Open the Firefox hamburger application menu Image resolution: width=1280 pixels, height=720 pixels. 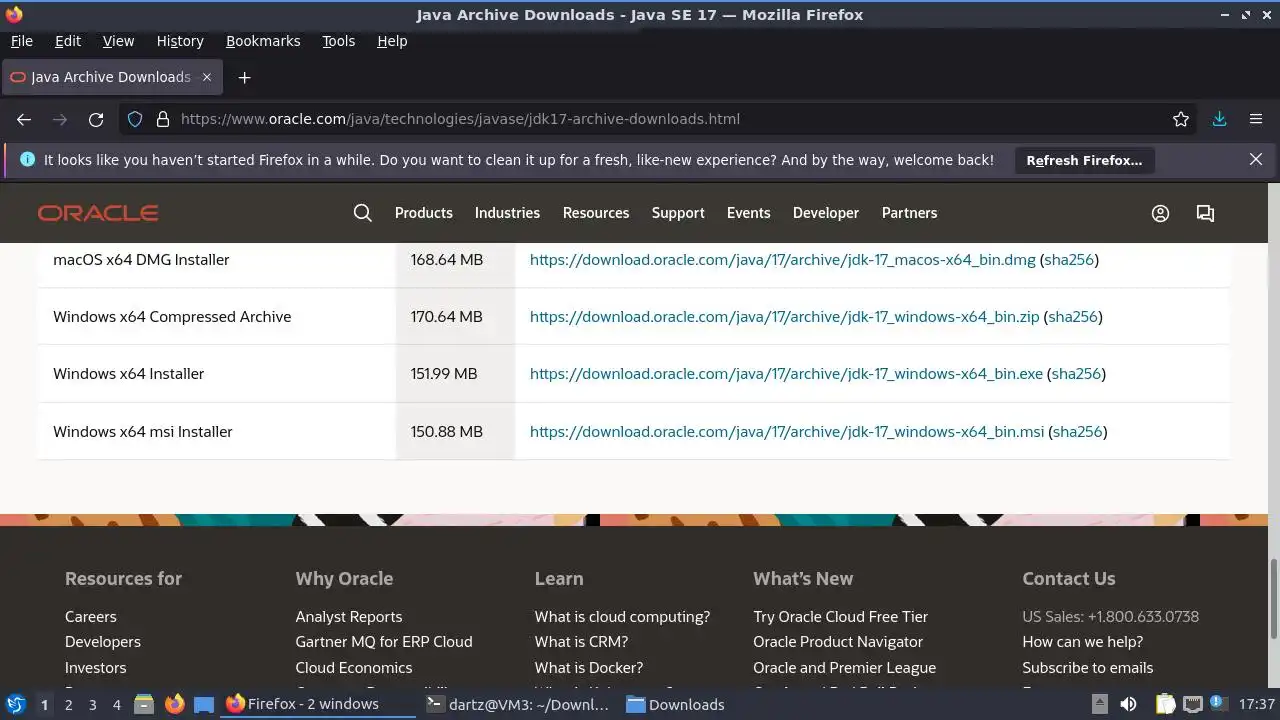(x=1256, y=119)
